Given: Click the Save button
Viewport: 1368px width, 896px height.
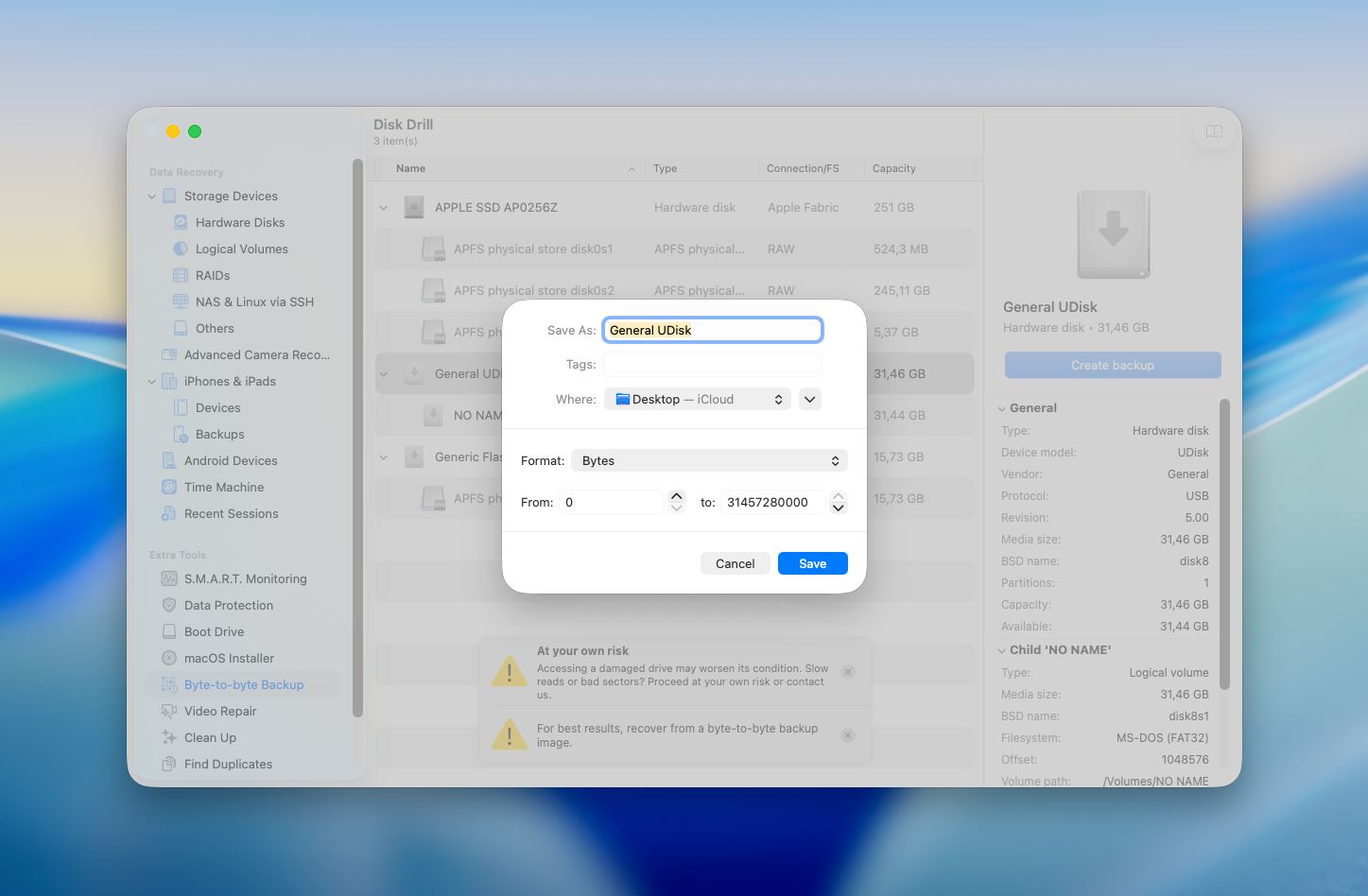Looking at the screenshot, I should [813, 563].
